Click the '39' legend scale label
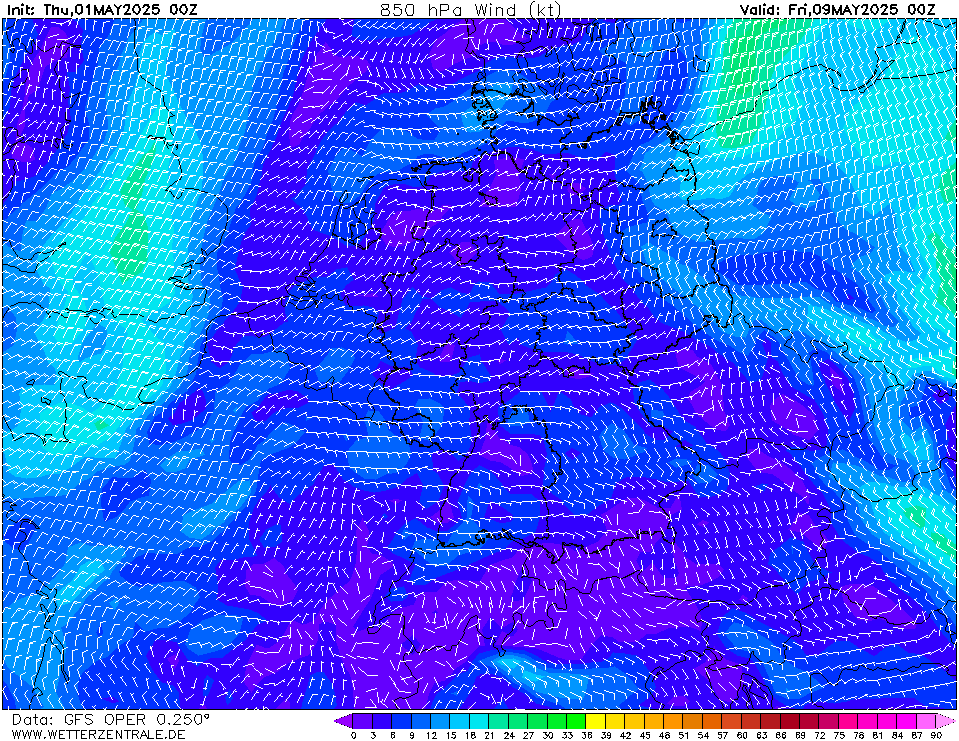Image resolution: width=959 pixels, height=741 pixels. point(606,735)
